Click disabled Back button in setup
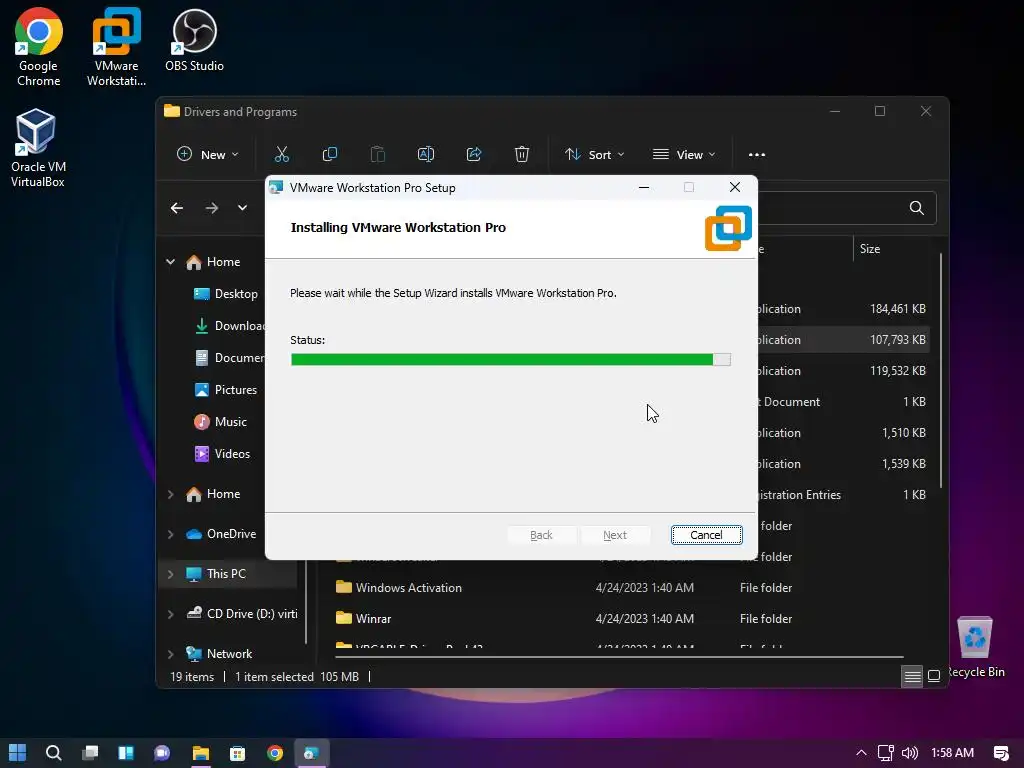This screenshot has height=768, width=1024. pos(541,535)
